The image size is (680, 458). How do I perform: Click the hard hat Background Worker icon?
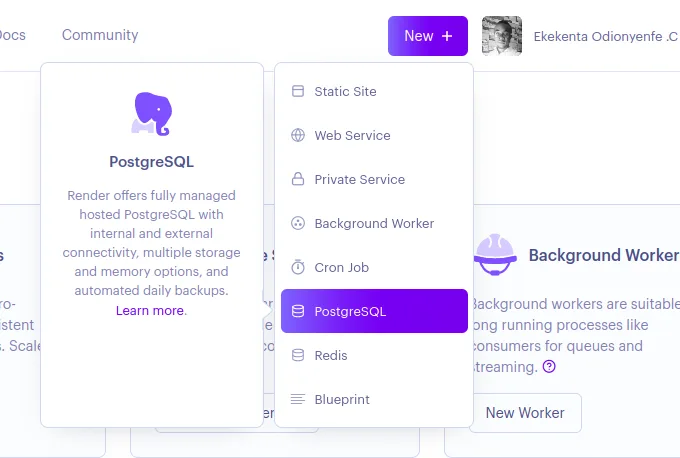(x=495, y=255)
